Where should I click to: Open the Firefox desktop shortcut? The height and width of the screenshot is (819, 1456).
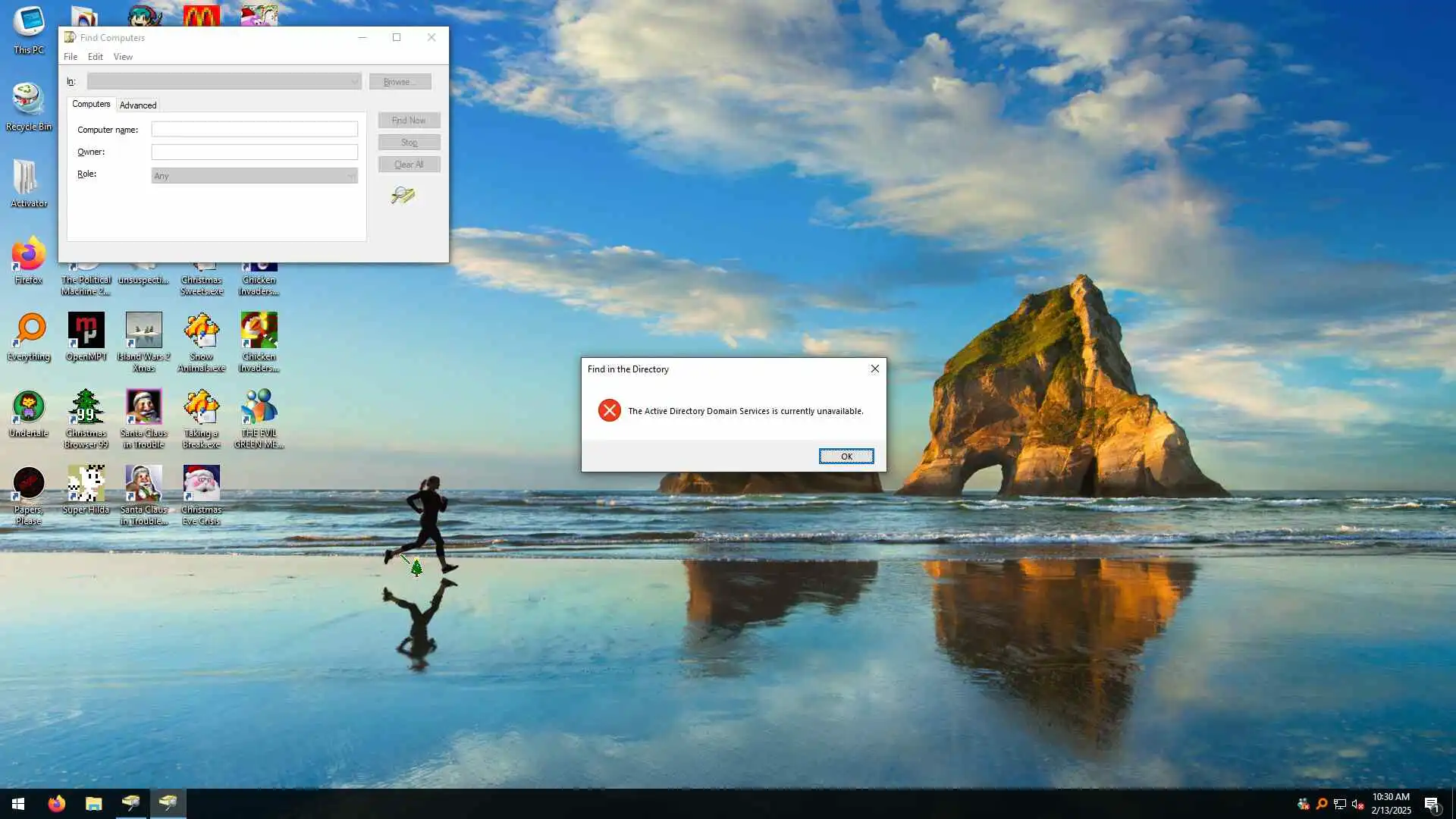pos(29,256)
